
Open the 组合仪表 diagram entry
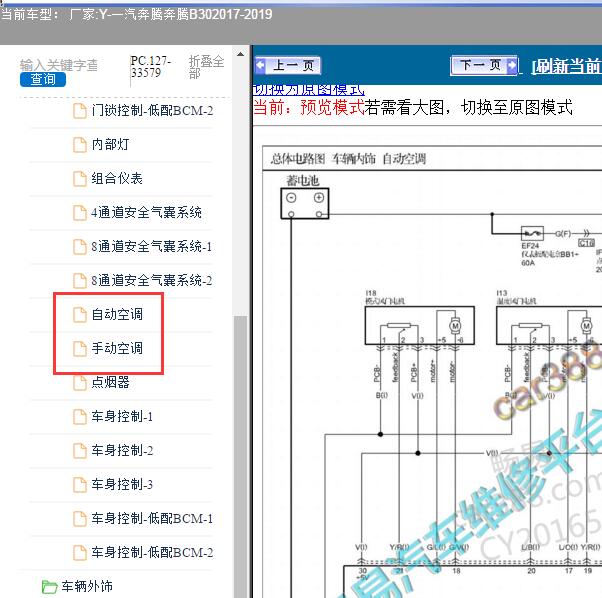(117, 178)
